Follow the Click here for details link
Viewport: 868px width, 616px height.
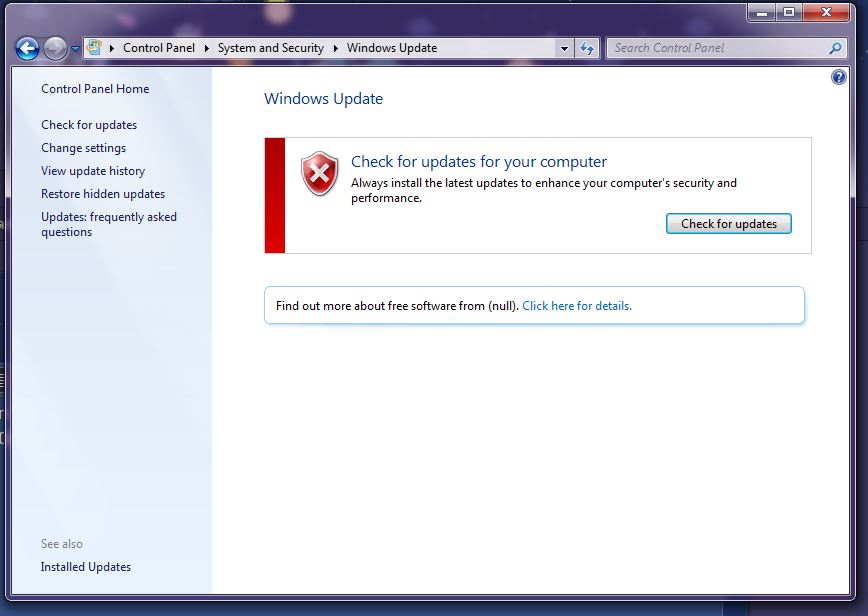click(577, 306)
